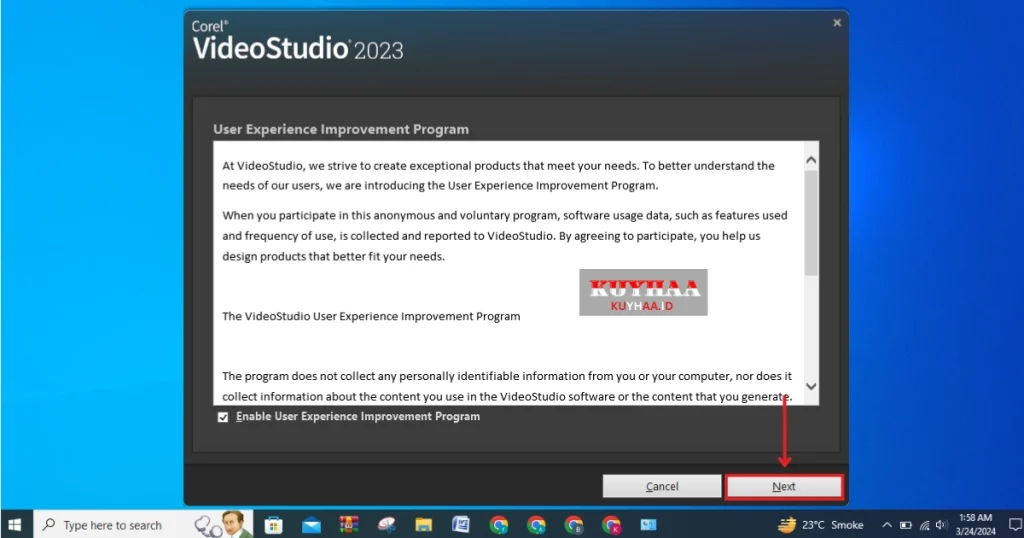
Task: Open Microsoft Store from the taskbar
Action: coord(274,525)
